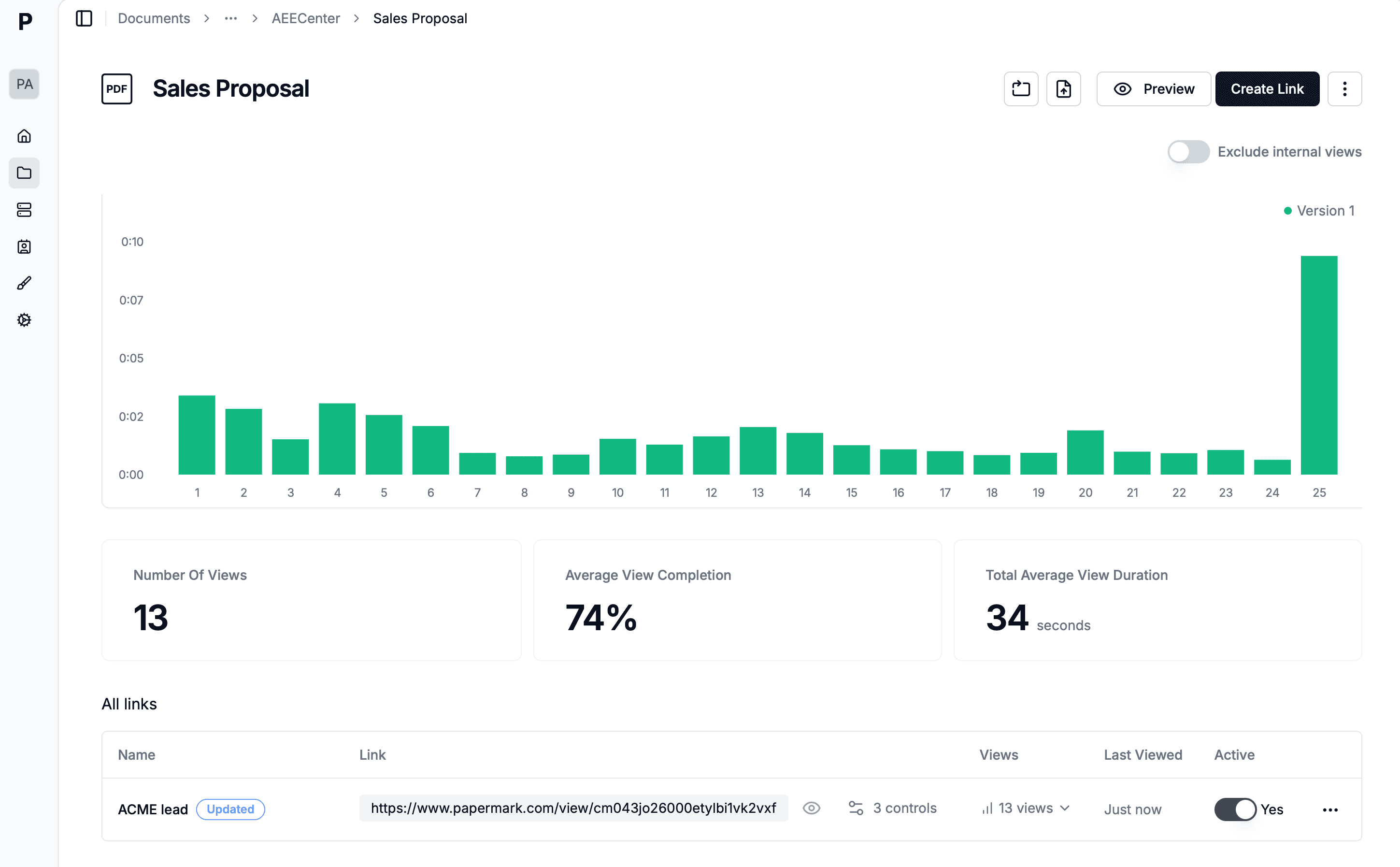Open Settings via the gear icon
The height and width of the screenshot is (867, 1400).
click(24, 320)
